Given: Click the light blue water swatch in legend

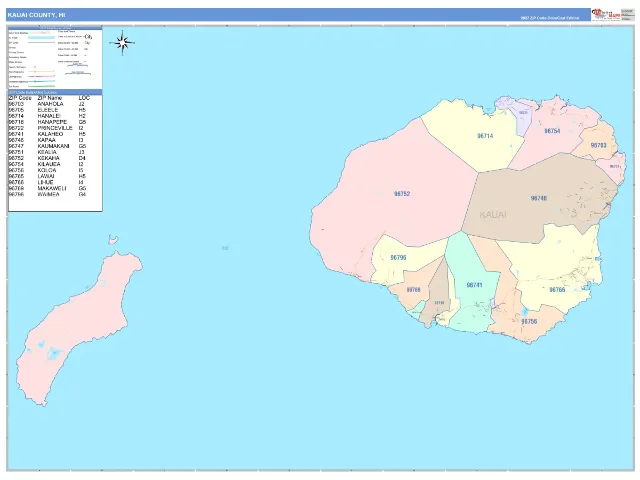Looking at the screenshot, I should pyautogui.click(x=41, y=38).
